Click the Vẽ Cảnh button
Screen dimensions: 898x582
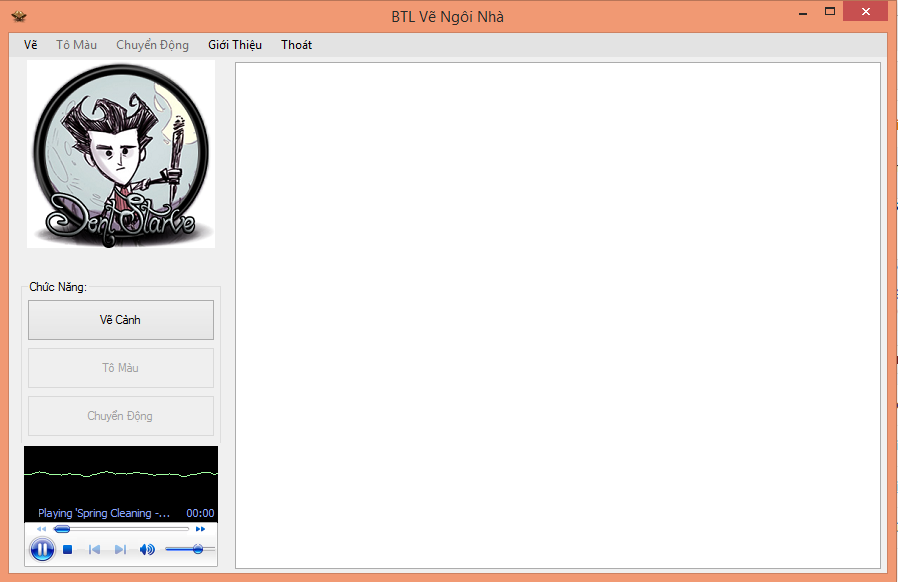(121, 320)
